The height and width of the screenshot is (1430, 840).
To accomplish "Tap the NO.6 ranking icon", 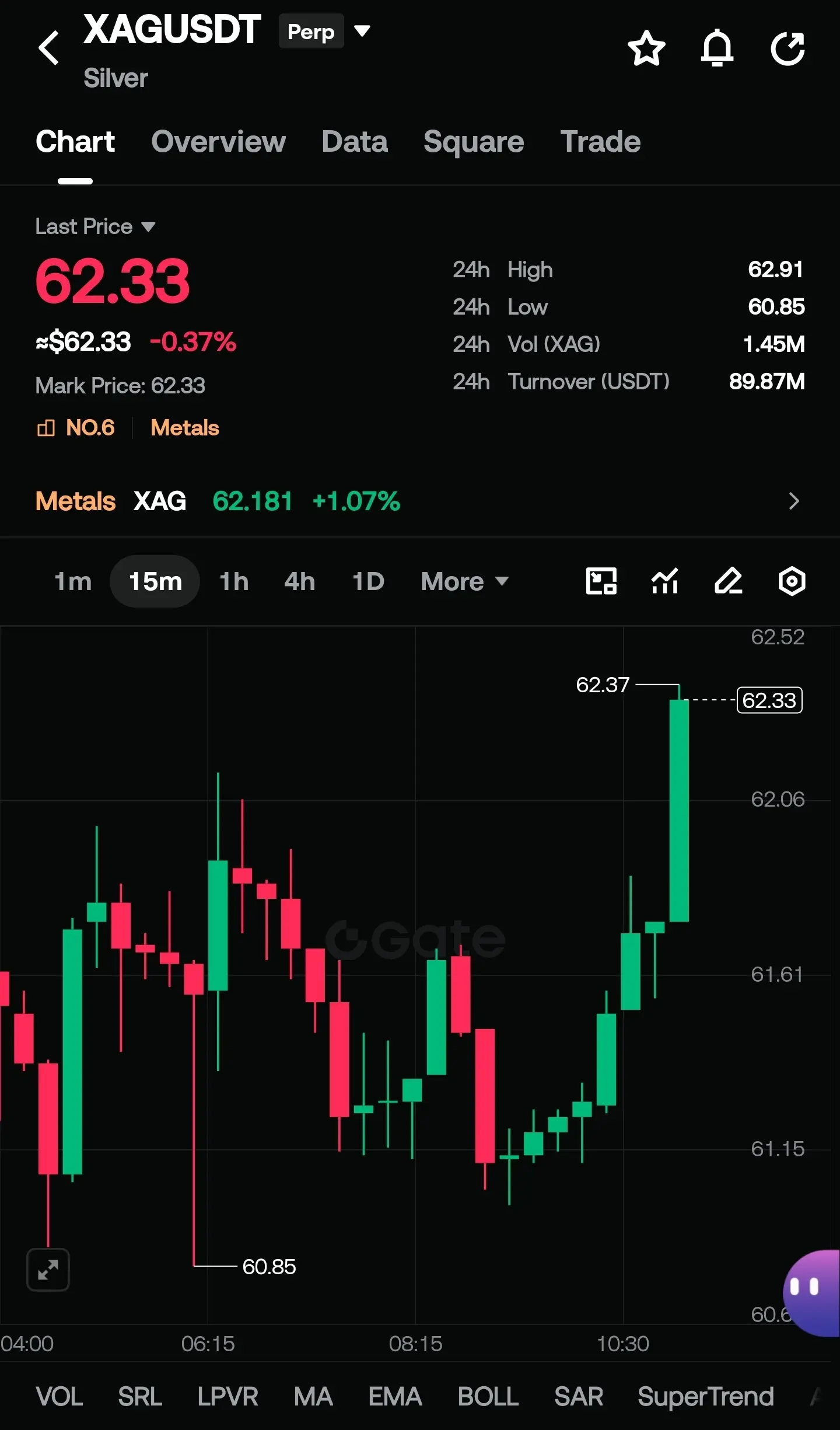I will pyautogui.click(x=46, y=428).
